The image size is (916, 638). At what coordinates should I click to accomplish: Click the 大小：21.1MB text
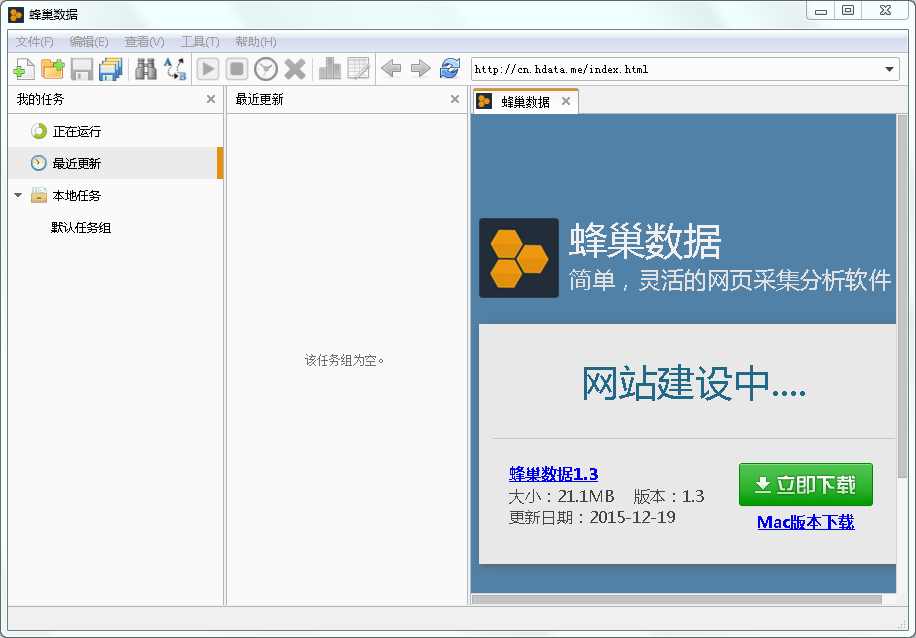pyautogui.click(x=561, y=497)
